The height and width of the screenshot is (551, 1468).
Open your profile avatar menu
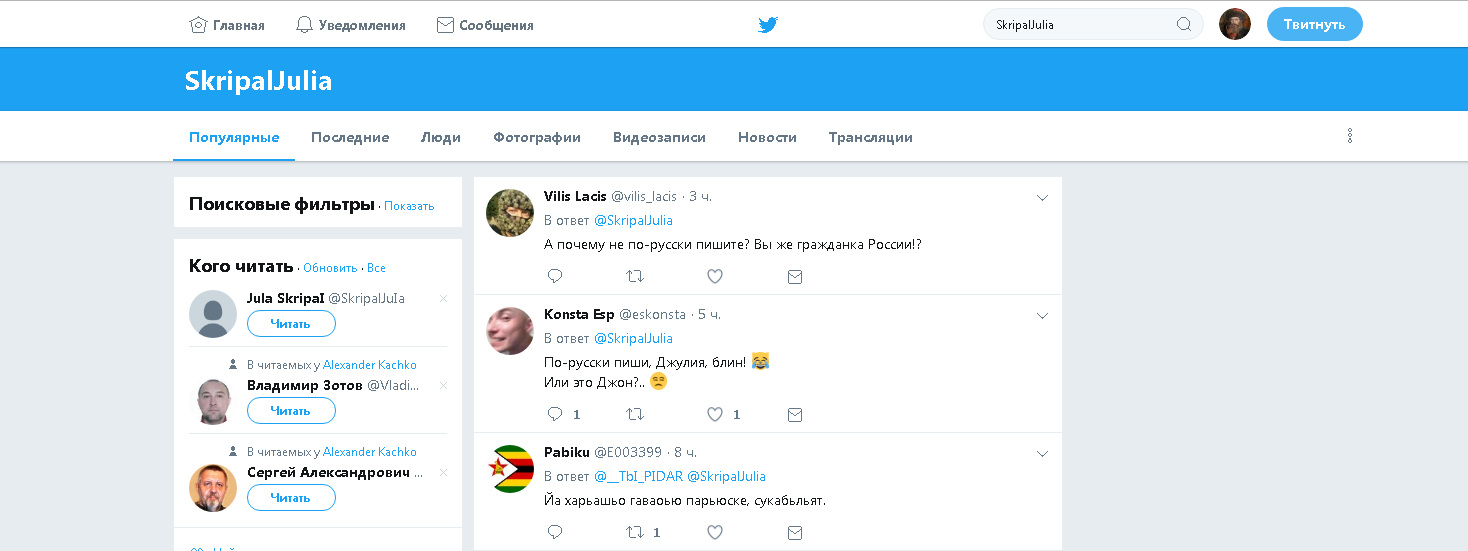click(1235, 25)
